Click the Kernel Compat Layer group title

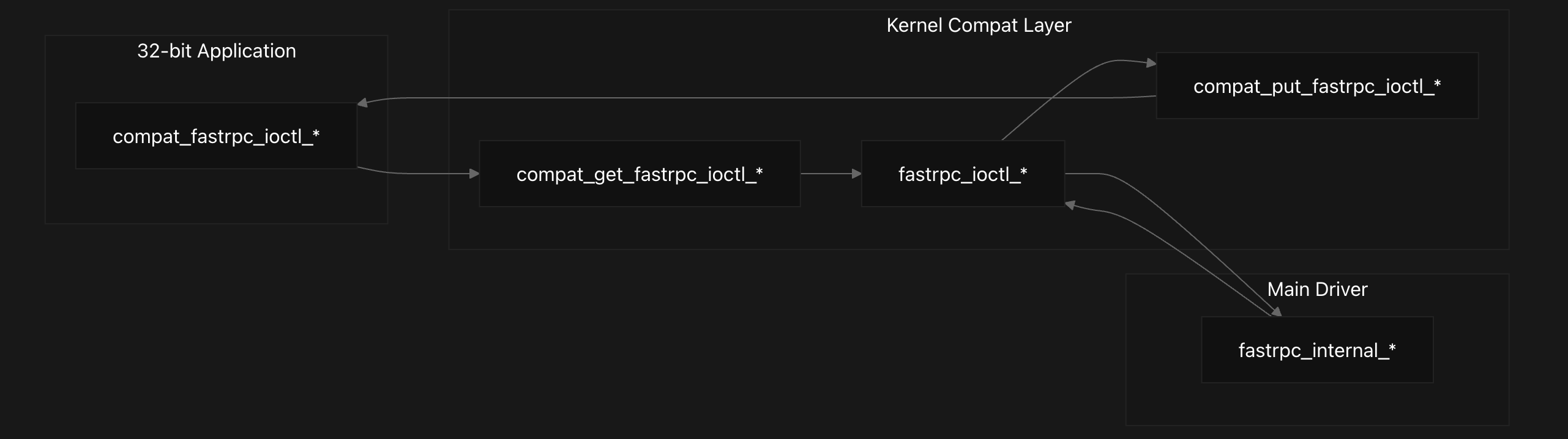979,25
